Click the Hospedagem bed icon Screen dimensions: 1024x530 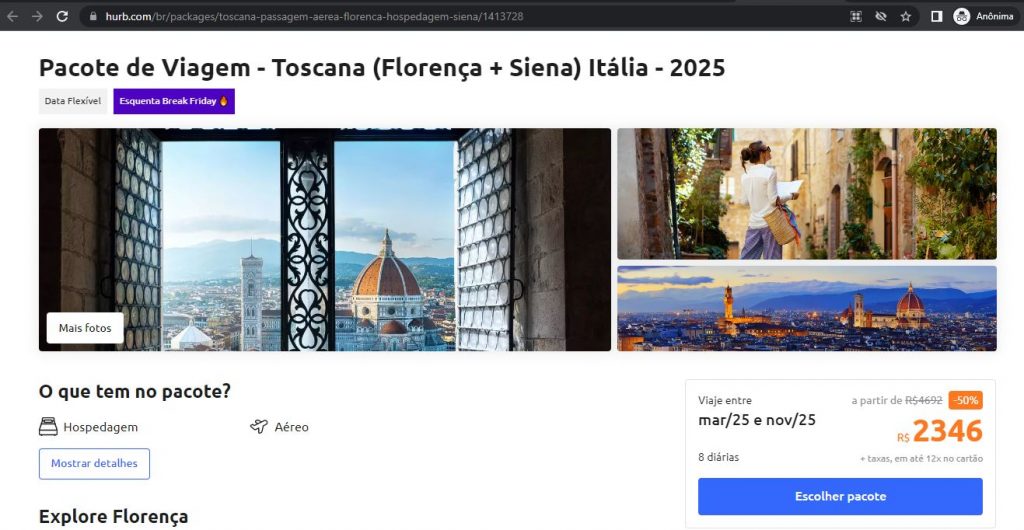[x=48, y=427]
